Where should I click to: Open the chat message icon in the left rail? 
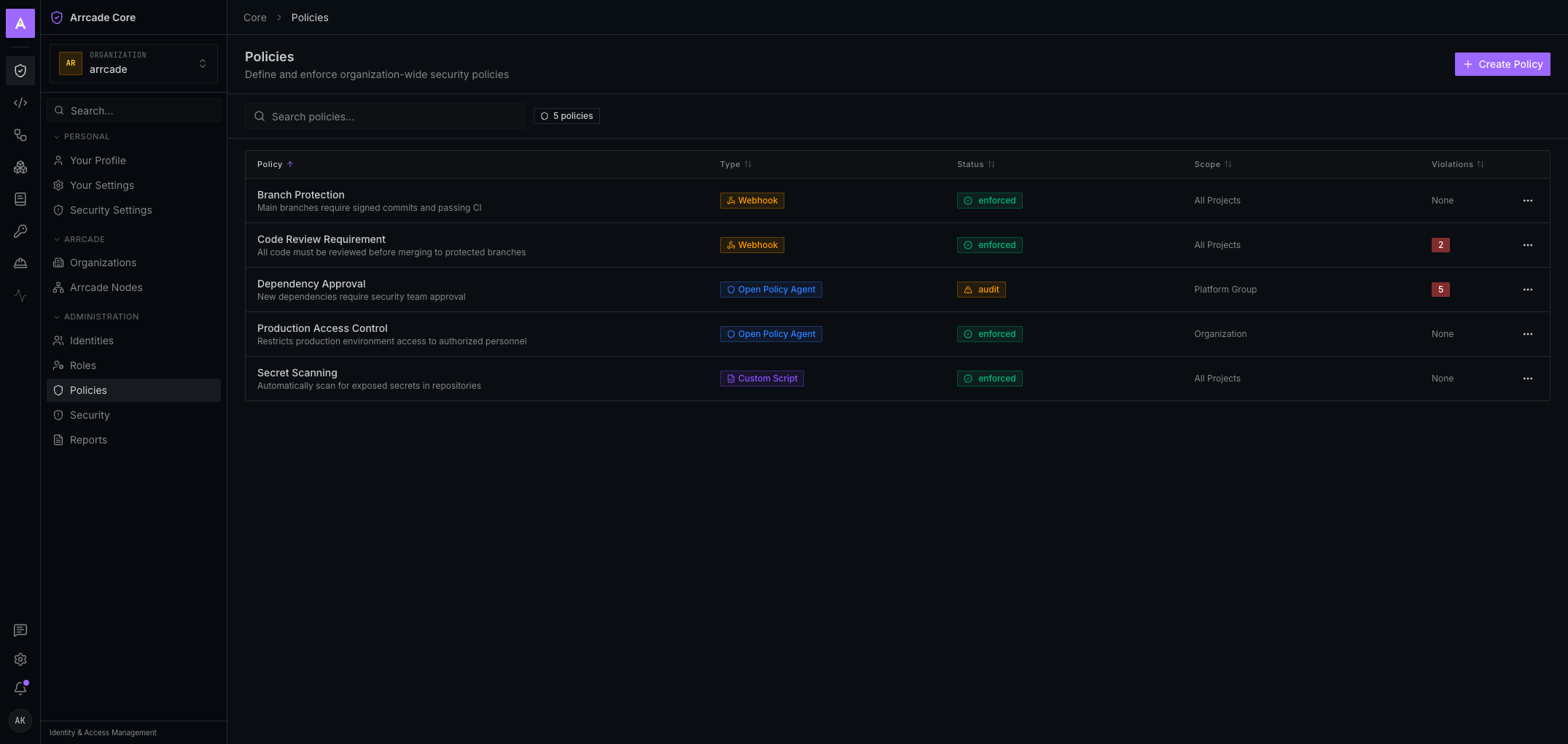pos(20,630)
